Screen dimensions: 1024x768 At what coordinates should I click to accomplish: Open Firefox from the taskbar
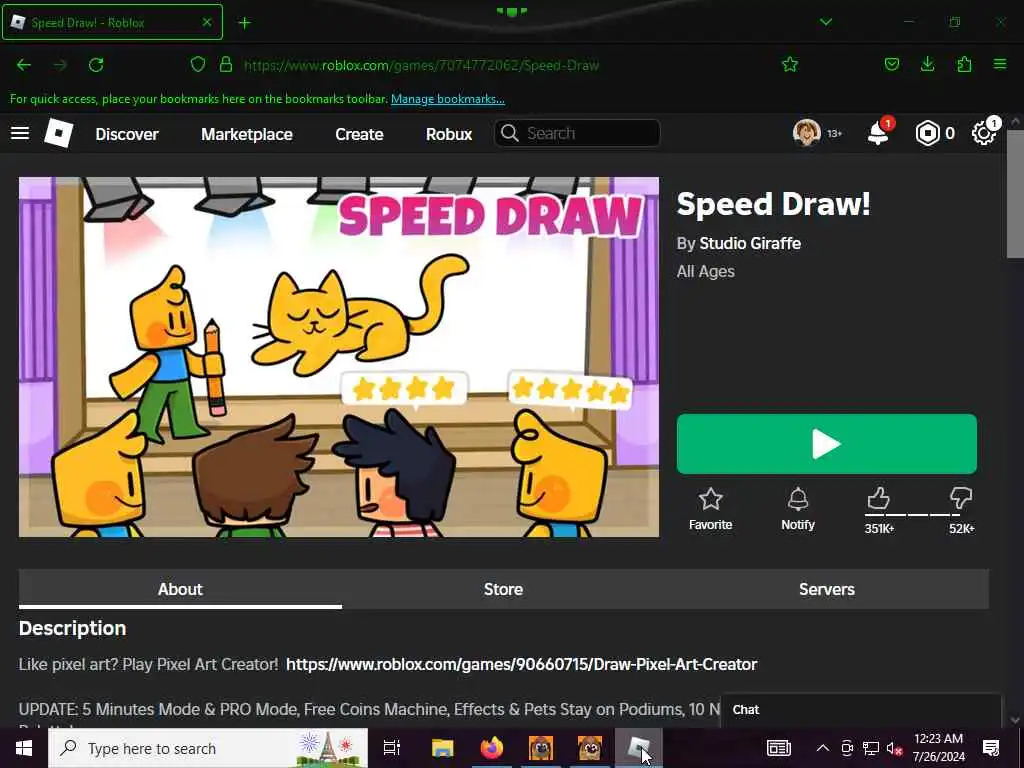pyautogui.click(x=492, y=748)
